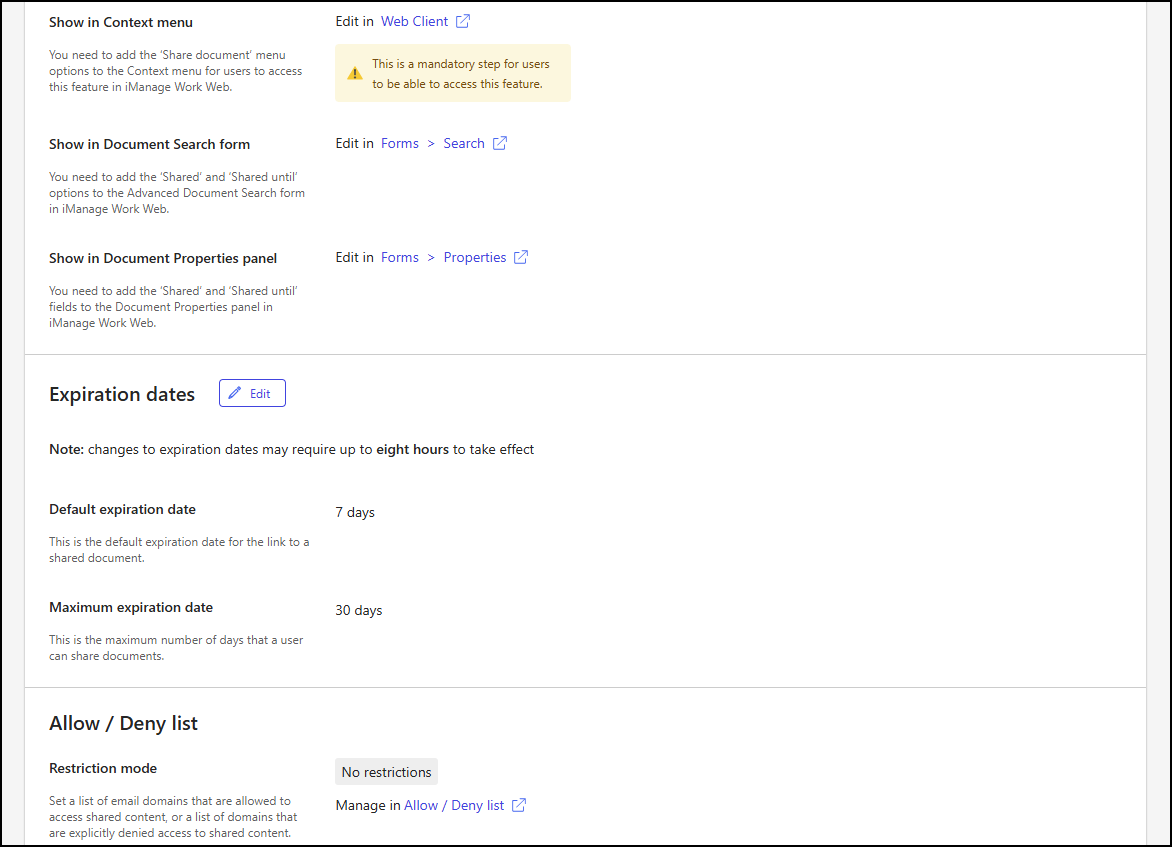Select the Edit button for Expiration dates
The height and width of the screenshot is (847, 1172).
pos(252,392)
